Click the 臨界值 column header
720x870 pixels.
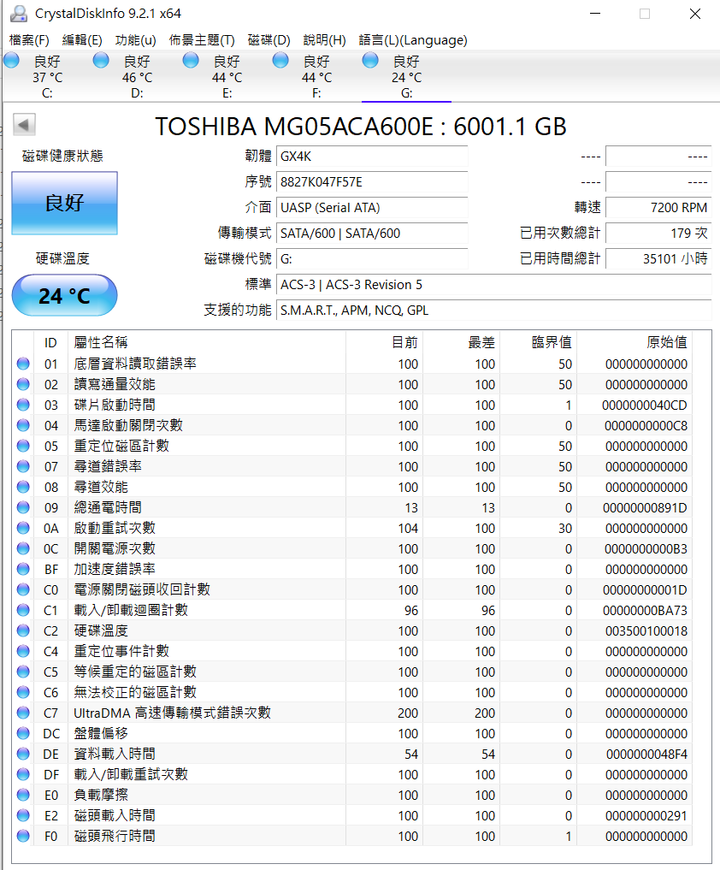coord(538,342)
